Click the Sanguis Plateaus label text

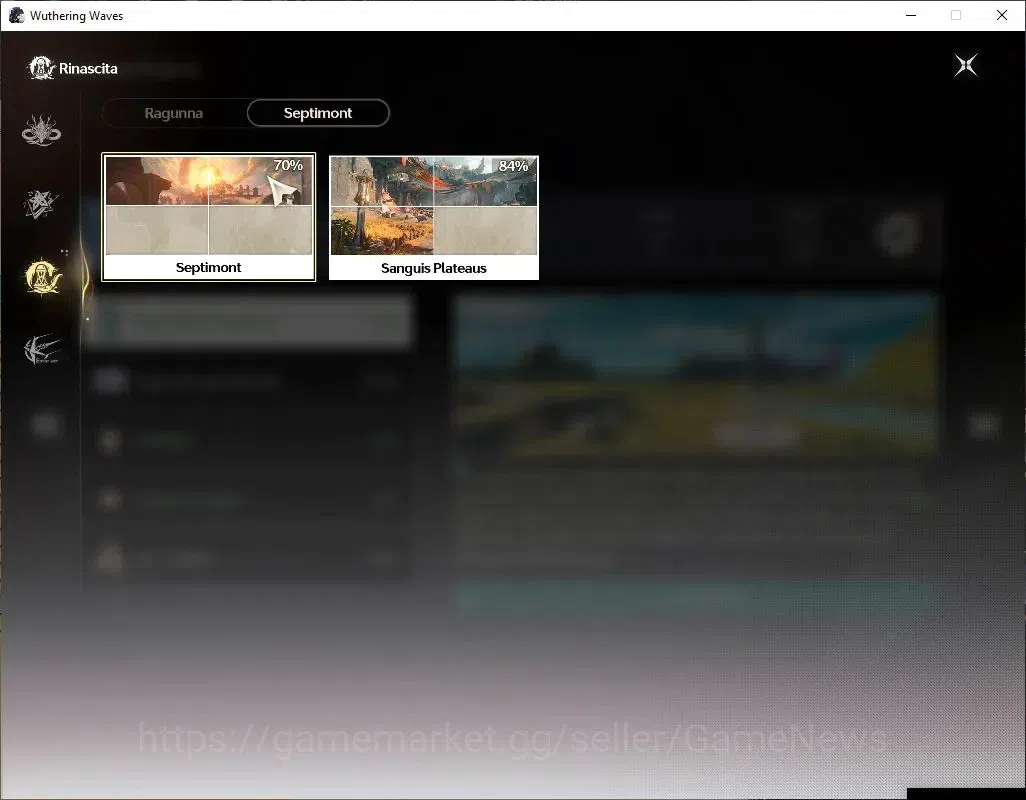[x=434, y=268]
